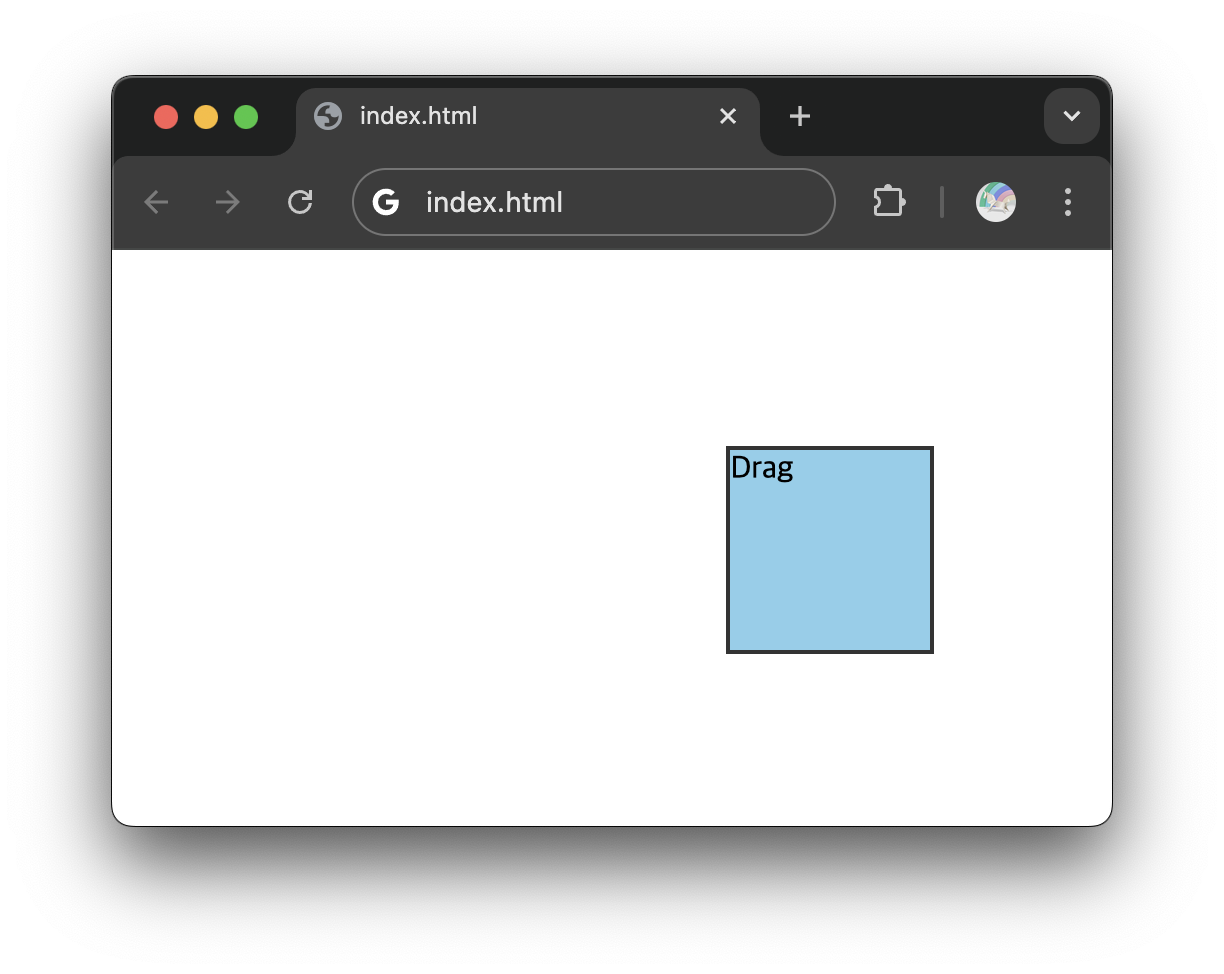Open the profile avatar menu

click(996, 202)
